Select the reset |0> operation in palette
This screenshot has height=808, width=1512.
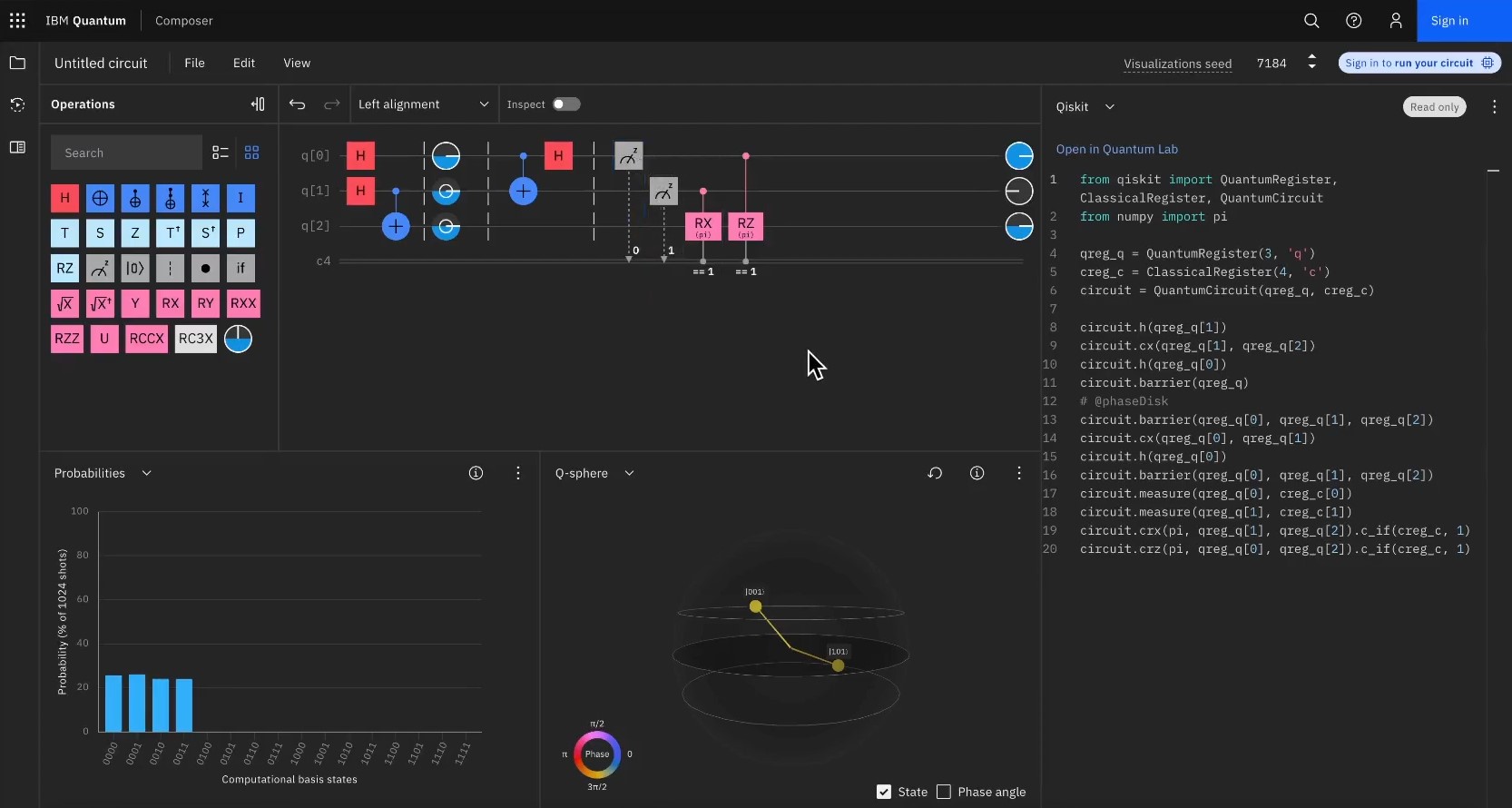click(135, 269)
